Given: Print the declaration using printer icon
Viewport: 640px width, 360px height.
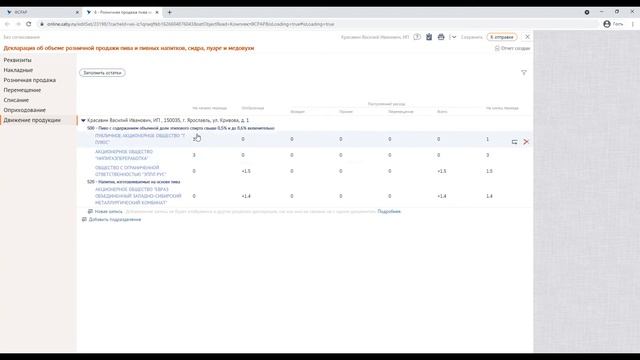Looking at the screenshot, I should (x=441, y=37).
